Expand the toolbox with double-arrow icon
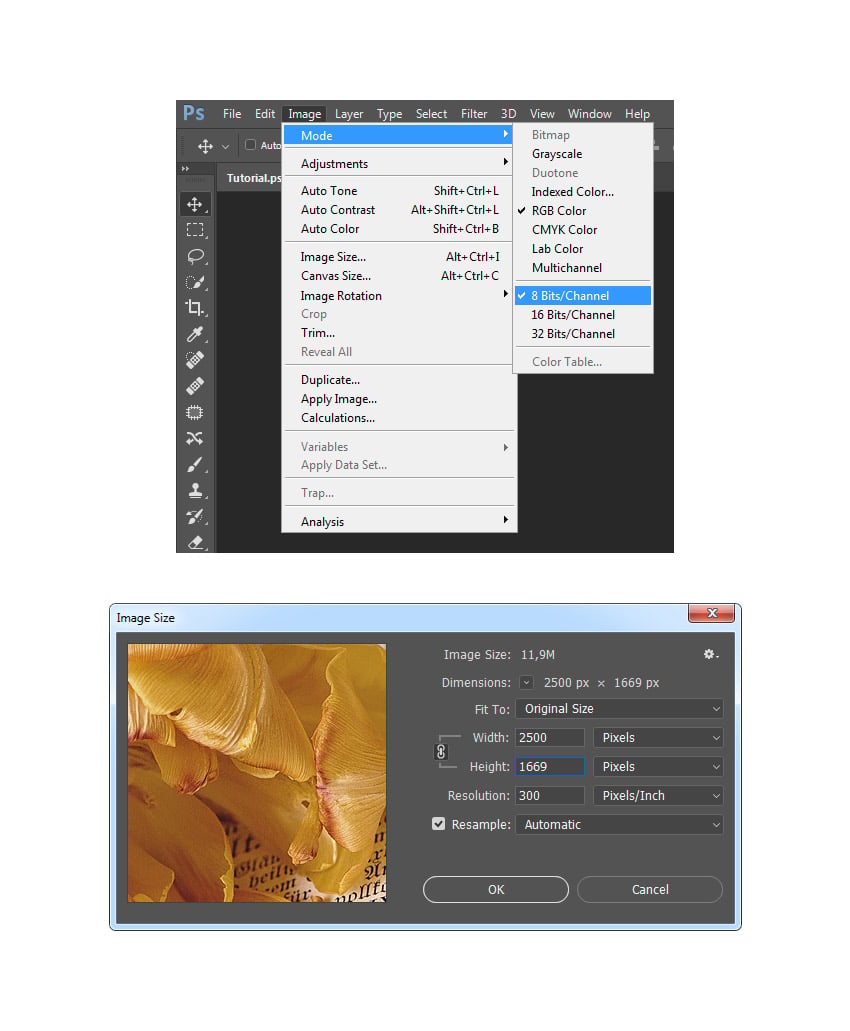850x1031 pixels. click(x=185, y=169)
